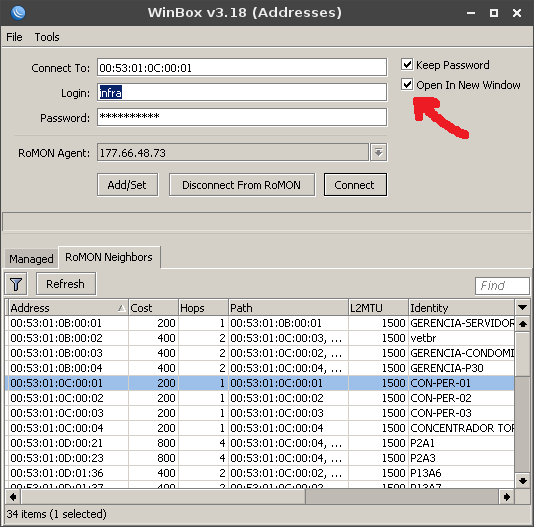The width and height of the screenshot is (534, 527).
Task: Click Disconnect From RoMON button
Action: (241, 185)
